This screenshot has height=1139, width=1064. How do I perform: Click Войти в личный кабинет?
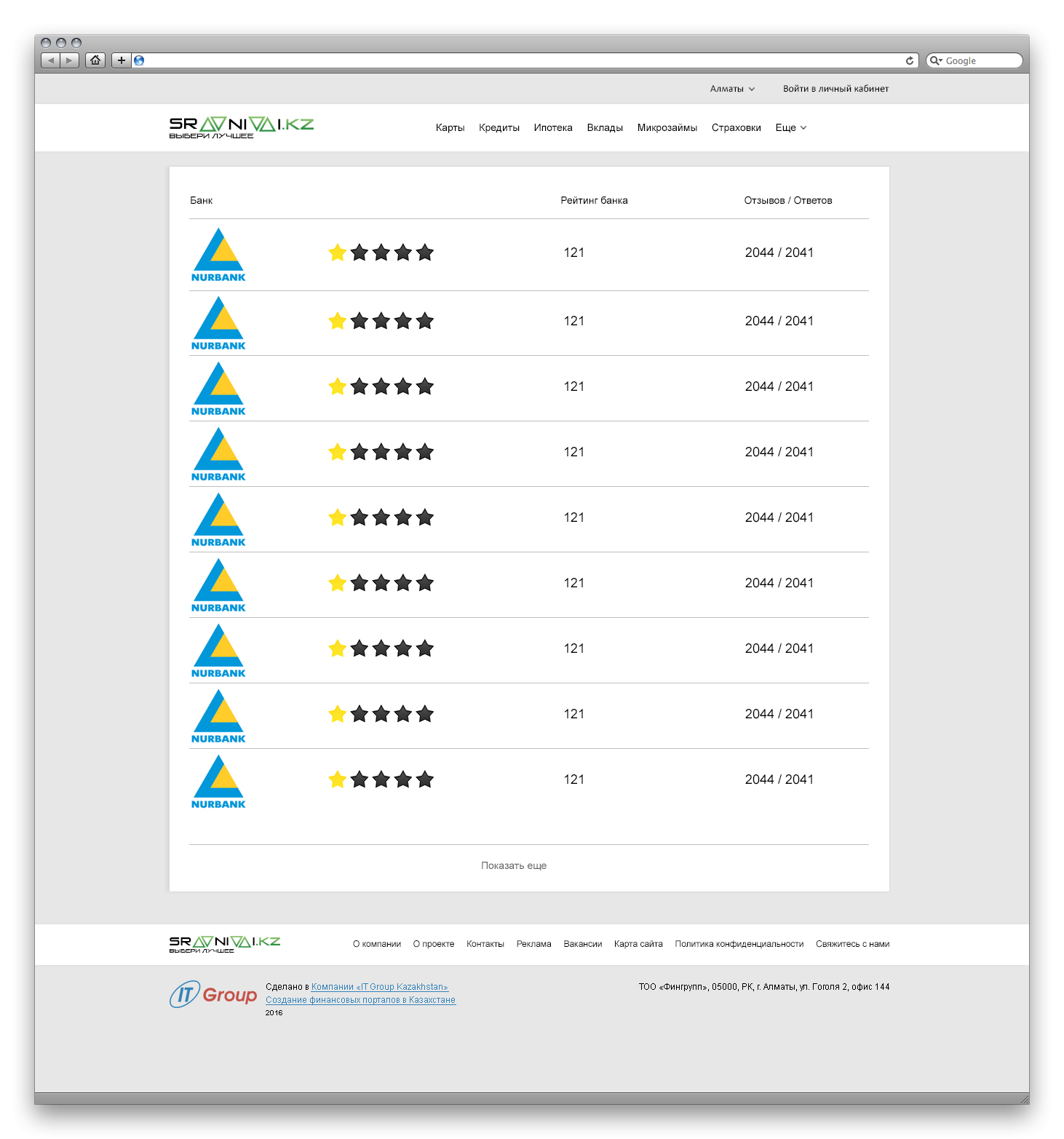click(x=836, y=89)
